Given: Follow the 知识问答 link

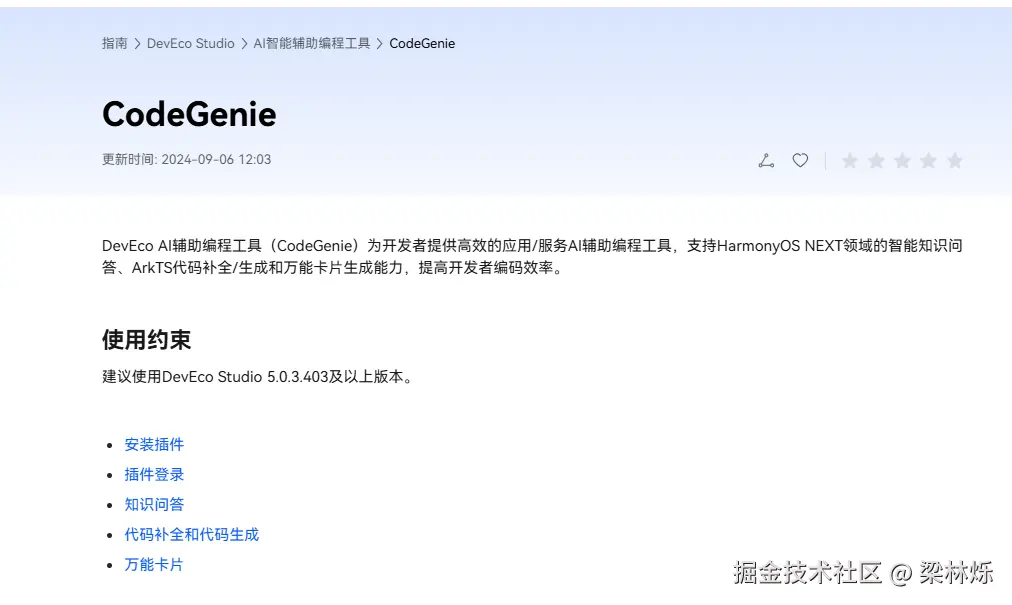Looking at the screenshot, I should click(x=153, y=504).
